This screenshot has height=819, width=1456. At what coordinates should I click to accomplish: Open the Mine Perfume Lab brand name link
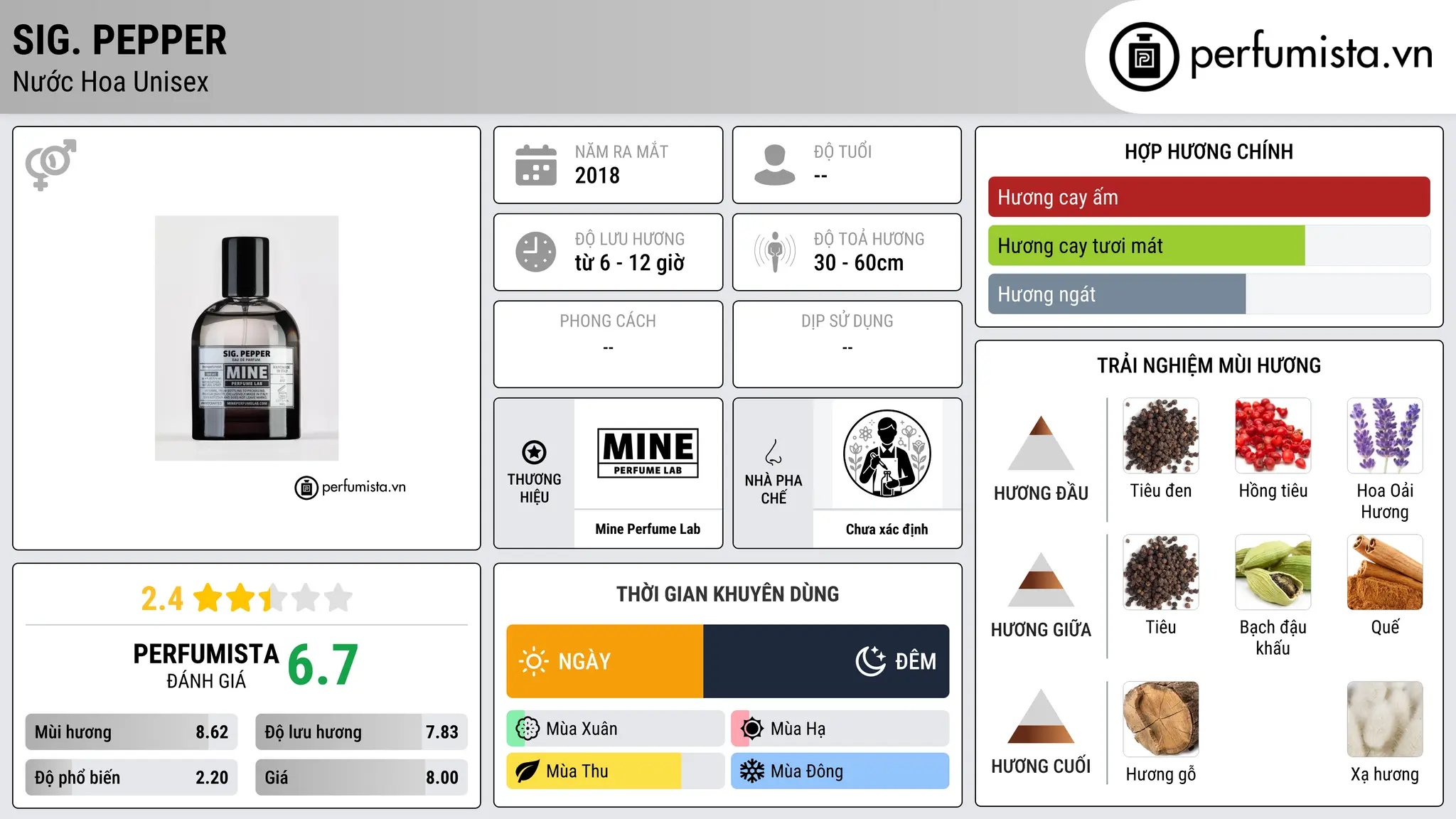(x=648, y=529)
